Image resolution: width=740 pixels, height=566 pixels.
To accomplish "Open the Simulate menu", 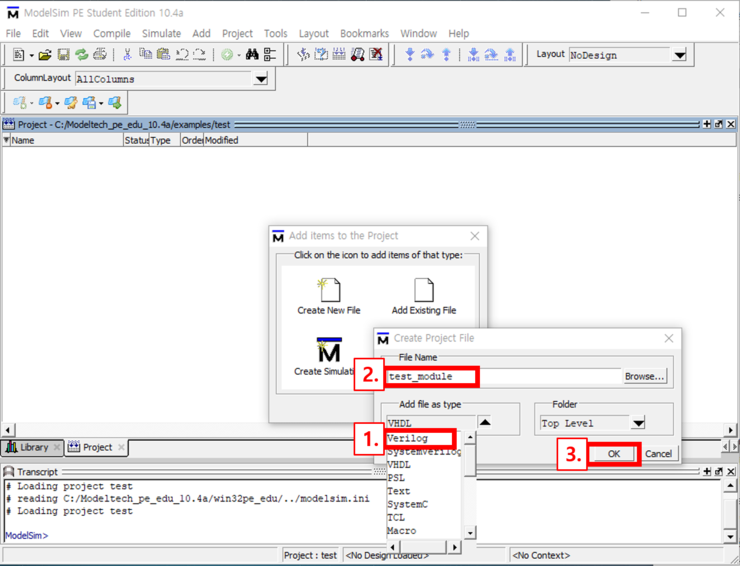I will click(161, 34).
